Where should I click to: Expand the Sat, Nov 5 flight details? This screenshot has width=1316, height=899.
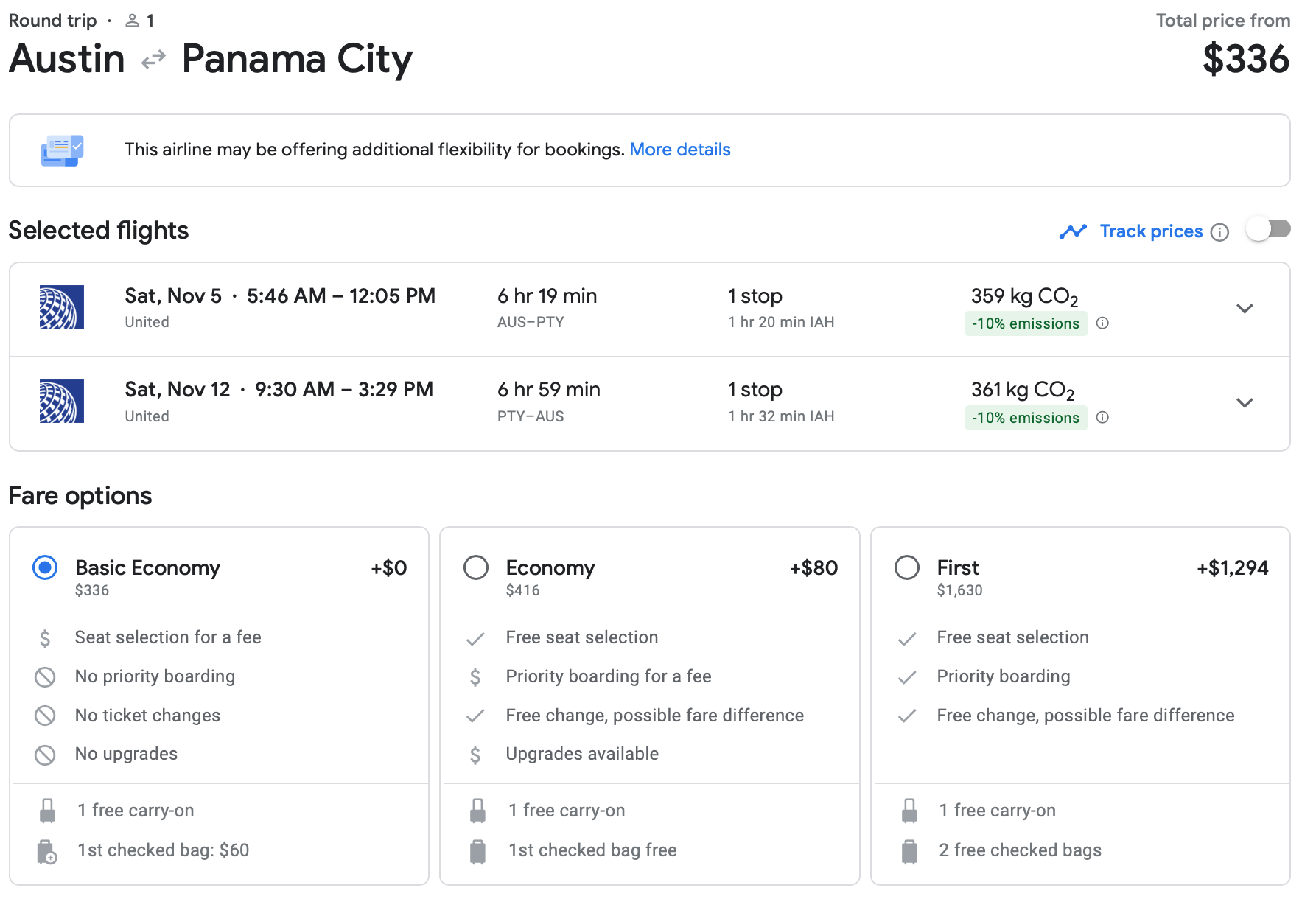[1245, 309]
